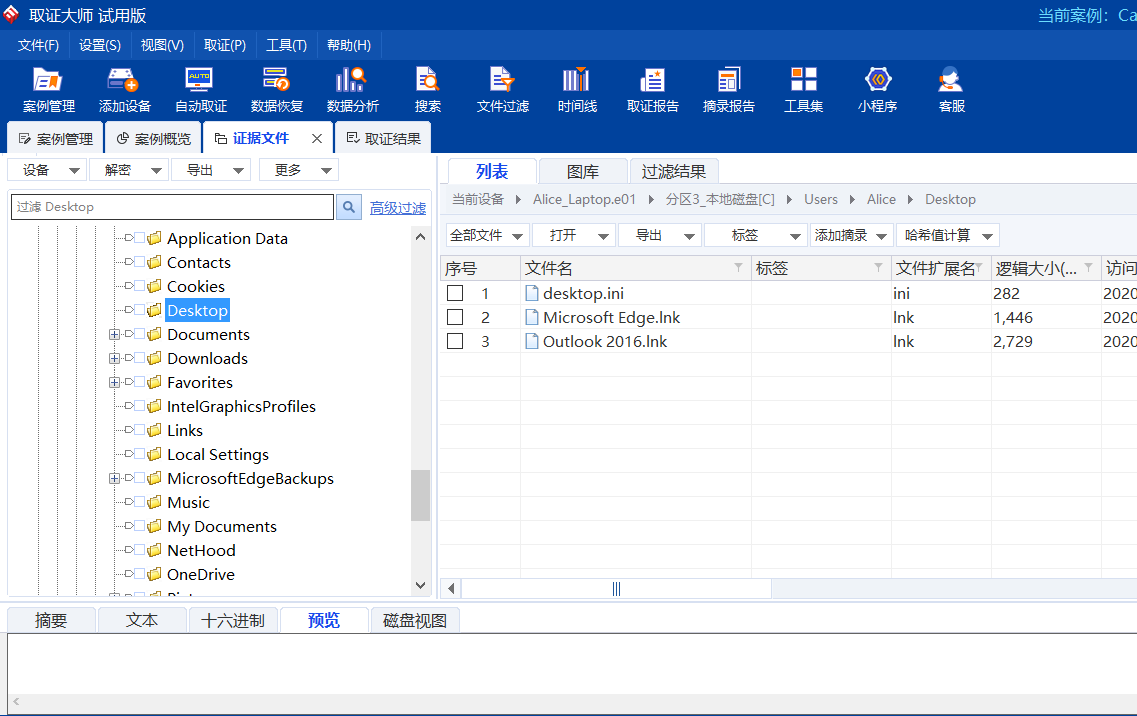
Task: Open the 哈希值计算 dropdown
Action: point(948,235)
